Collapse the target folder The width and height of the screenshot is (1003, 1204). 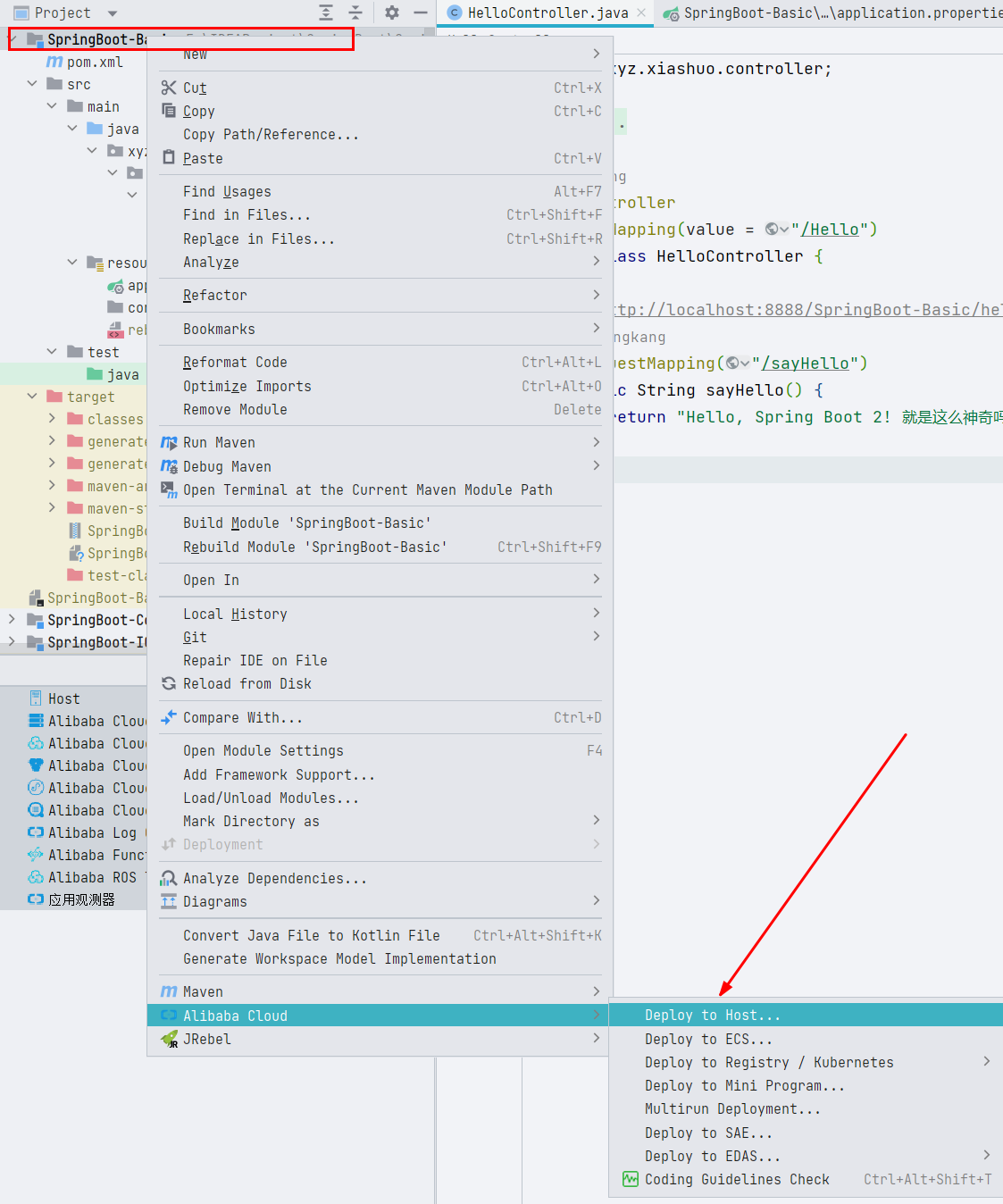[x=32, y=397]
